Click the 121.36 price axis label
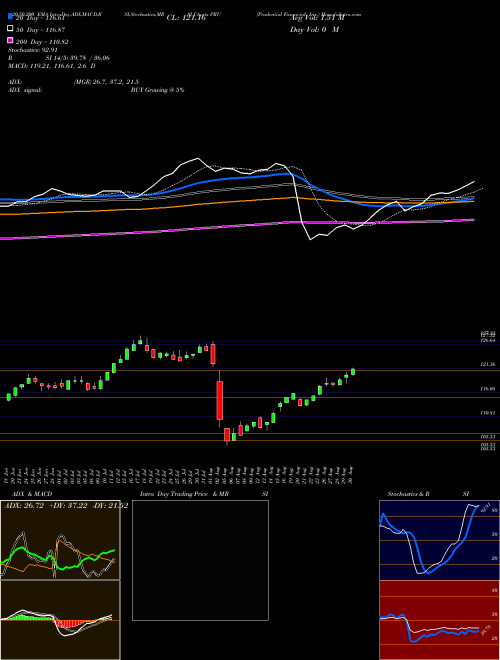Viewport: 500px width, 660px height. click(x=487, y=365)
